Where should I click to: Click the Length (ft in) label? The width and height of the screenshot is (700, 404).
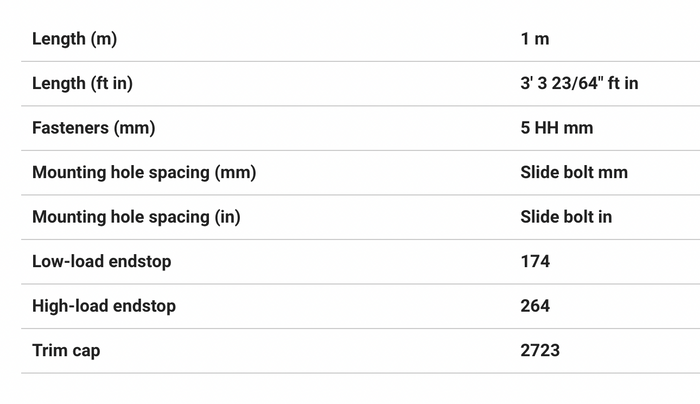click(82, 83)
